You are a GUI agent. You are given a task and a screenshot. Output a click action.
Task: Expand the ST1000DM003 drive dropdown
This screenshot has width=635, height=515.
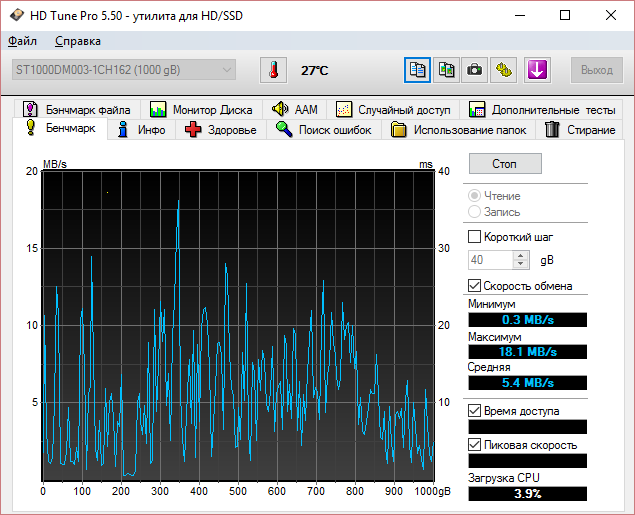tap(227, 70)
